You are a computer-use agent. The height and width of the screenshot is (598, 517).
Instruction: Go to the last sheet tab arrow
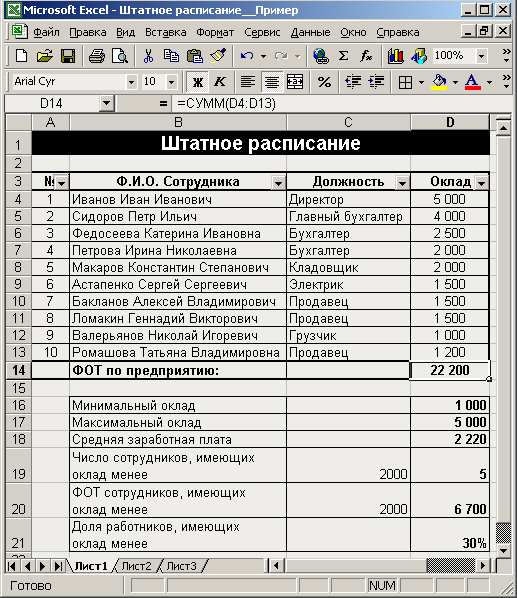(58, 566)
